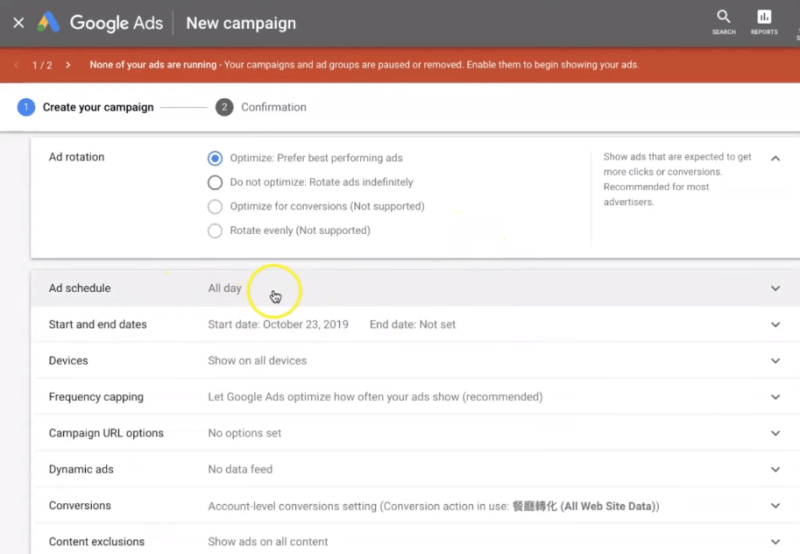Select Optimize: Prefer best performing ads
The height and width of the screenshot is (554, 800).
215,158
